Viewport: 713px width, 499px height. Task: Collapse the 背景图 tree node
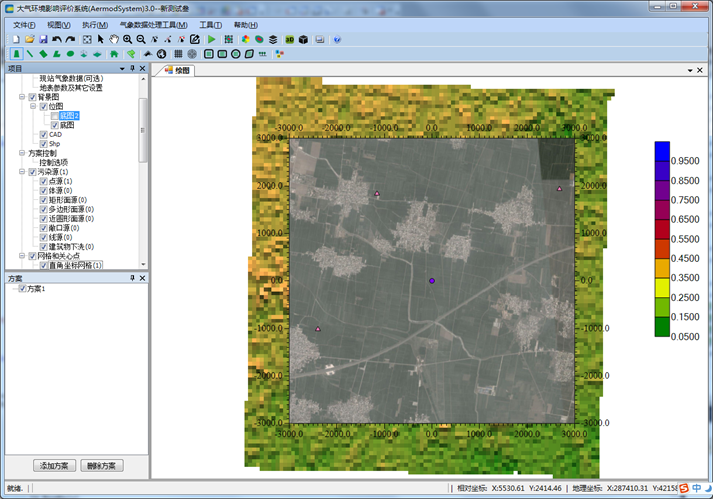[23, 97]
